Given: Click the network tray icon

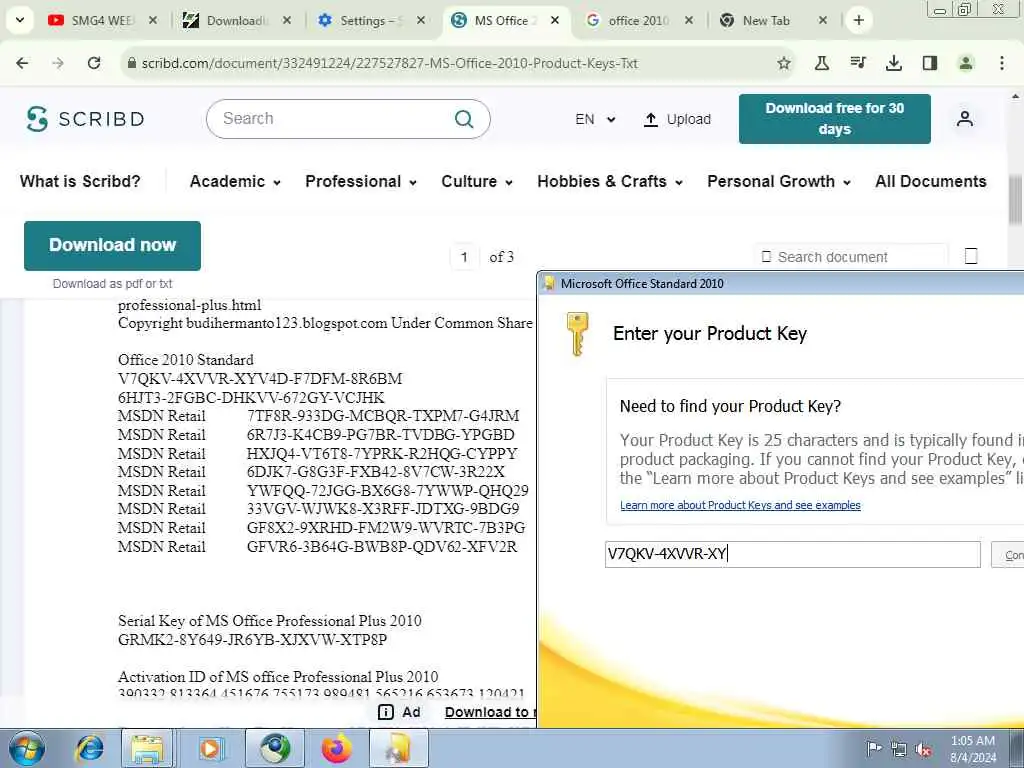Looking at the screenshot, I should 899,749.
